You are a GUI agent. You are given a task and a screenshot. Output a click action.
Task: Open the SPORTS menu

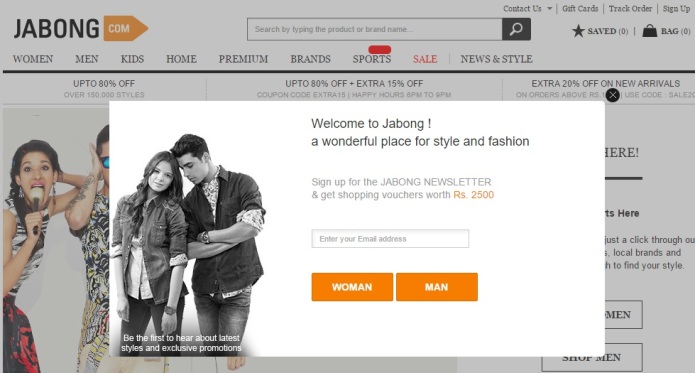tap(372, 59)
